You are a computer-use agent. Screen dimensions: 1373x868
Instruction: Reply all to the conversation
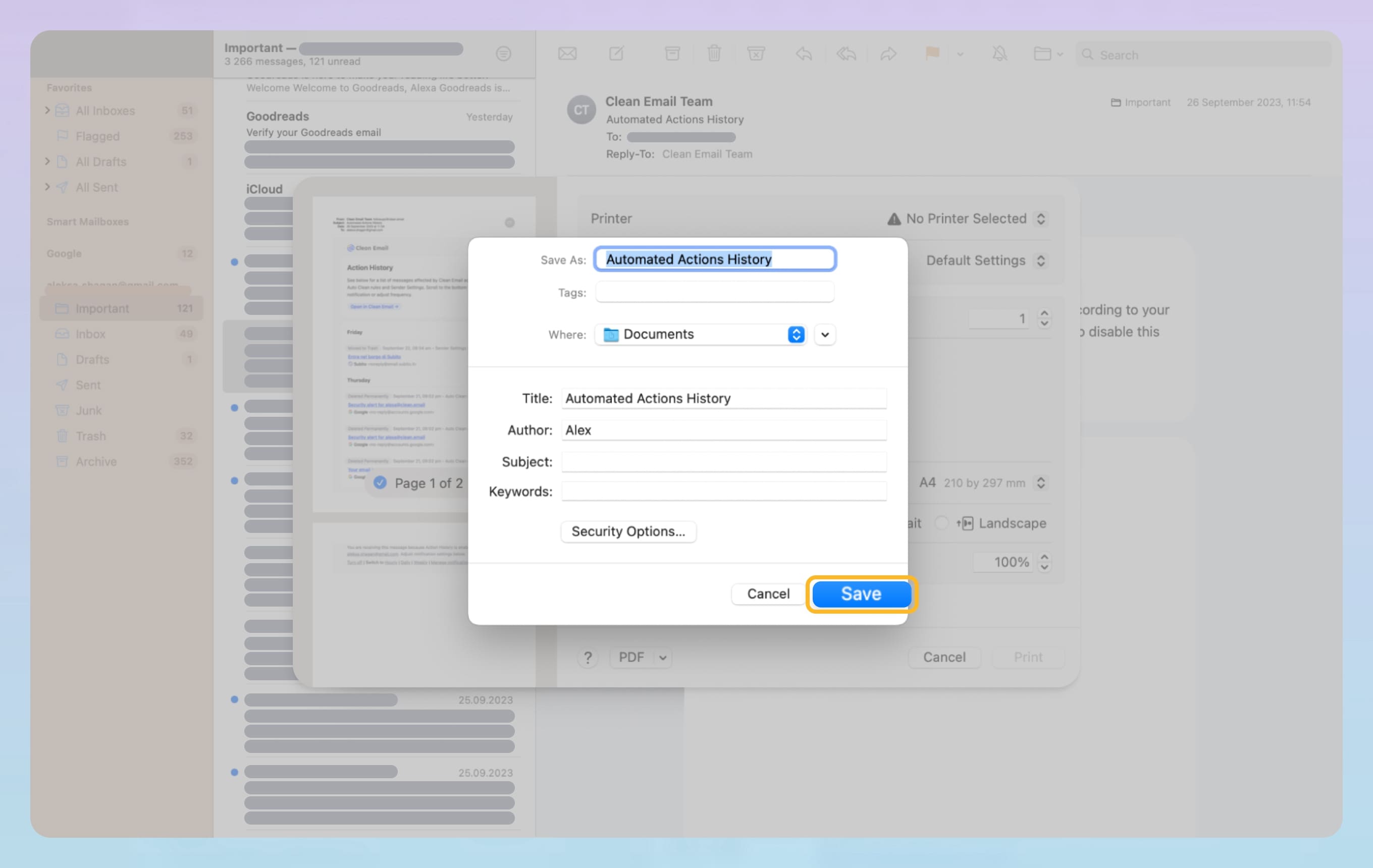pyautogui.click(x=846, y=53)
